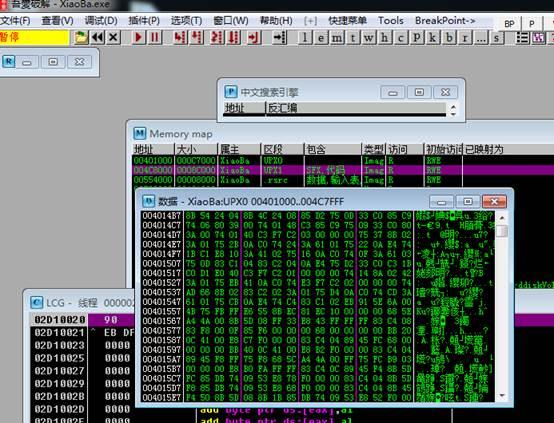Screen dimensions: 554x423
Task: Click the purple appearance options icon
Action: [538, 37]
